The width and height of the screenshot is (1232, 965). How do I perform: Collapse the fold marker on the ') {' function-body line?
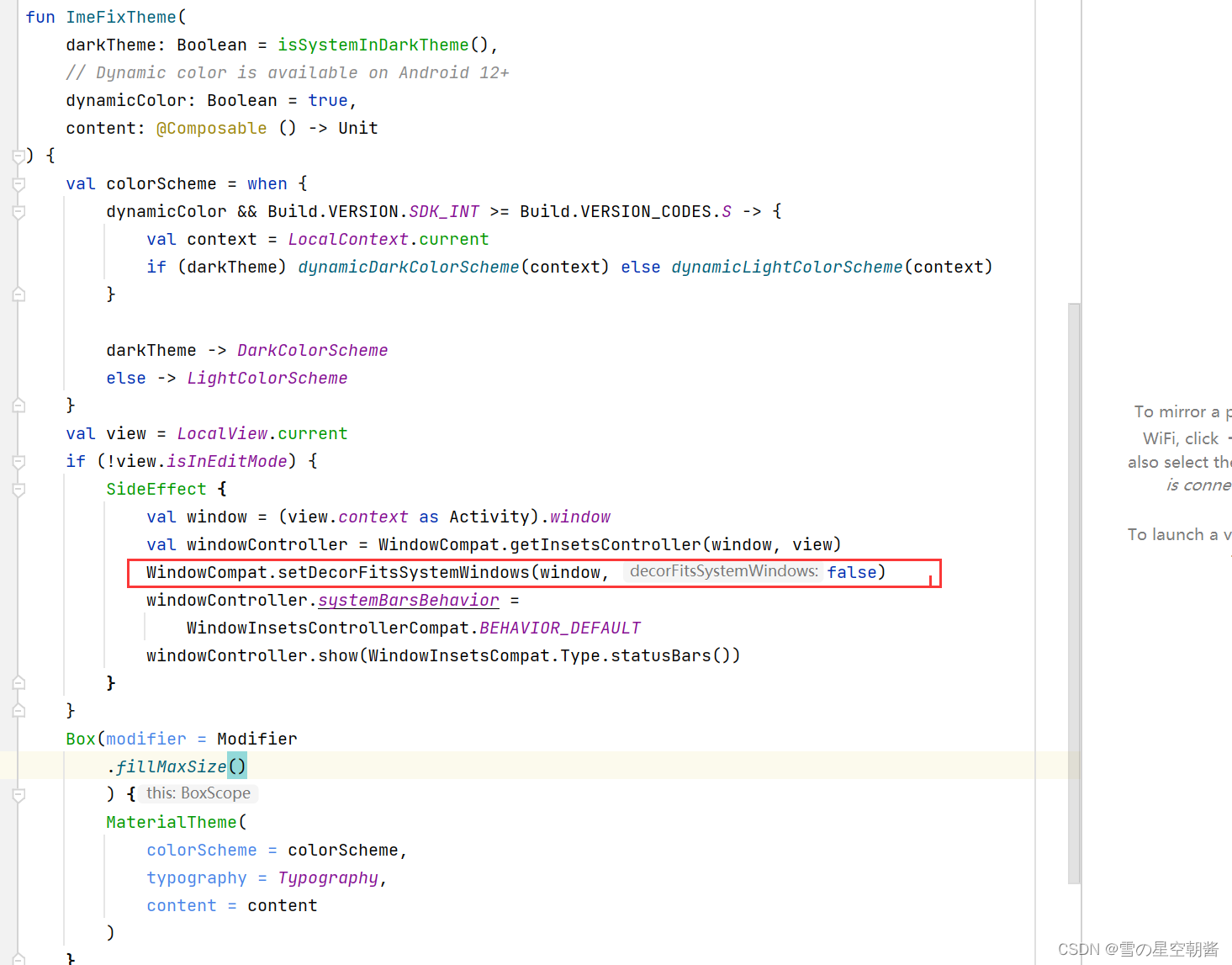click(x=19, y=156)
